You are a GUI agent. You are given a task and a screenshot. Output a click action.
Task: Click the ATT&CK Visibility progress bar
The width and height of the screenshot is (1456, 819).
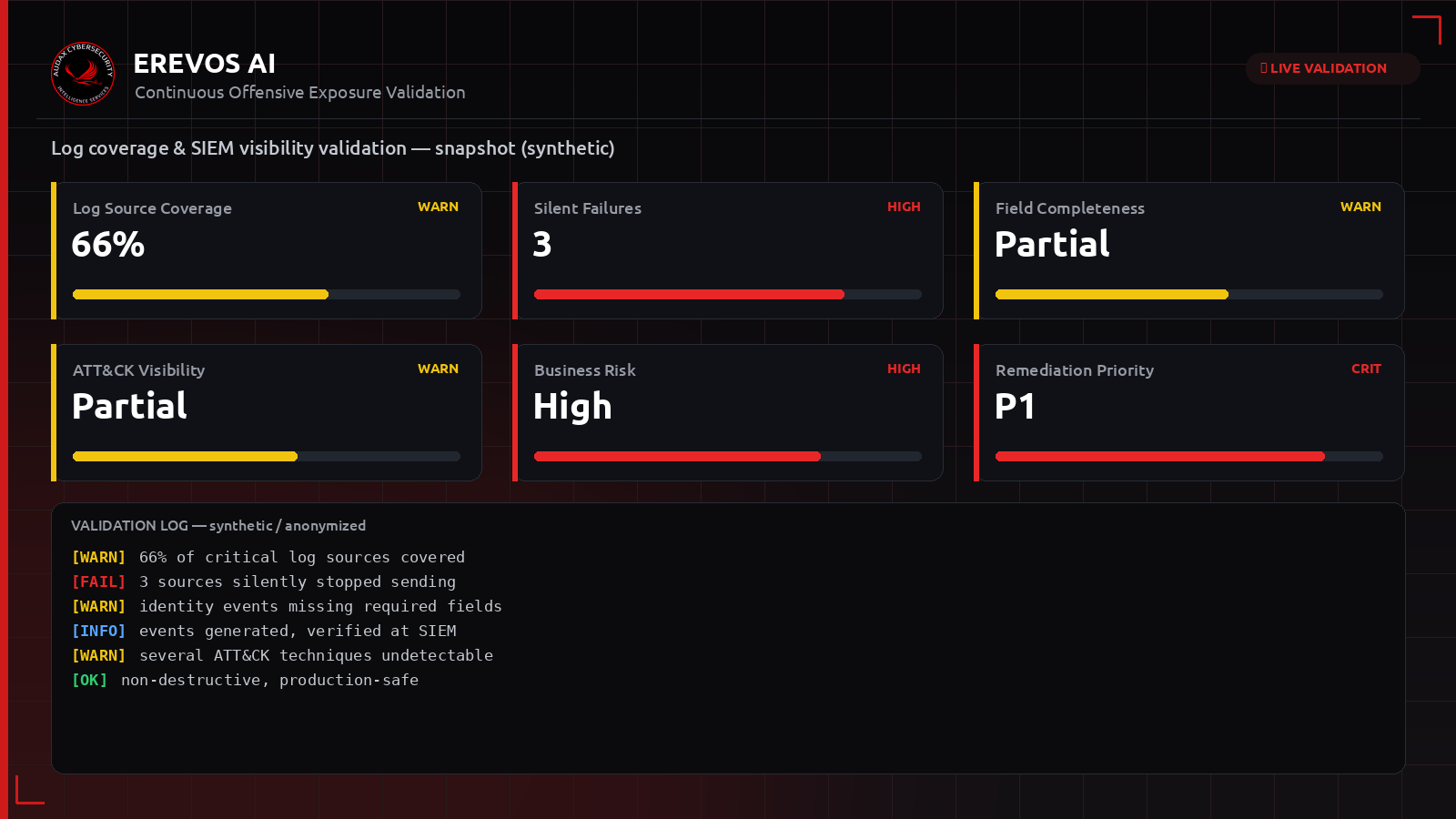point(267,456)
